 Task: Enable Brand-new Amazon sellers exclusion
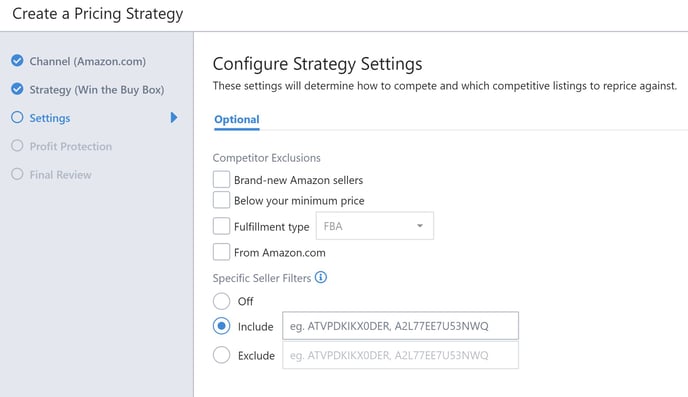click(221, 179)
